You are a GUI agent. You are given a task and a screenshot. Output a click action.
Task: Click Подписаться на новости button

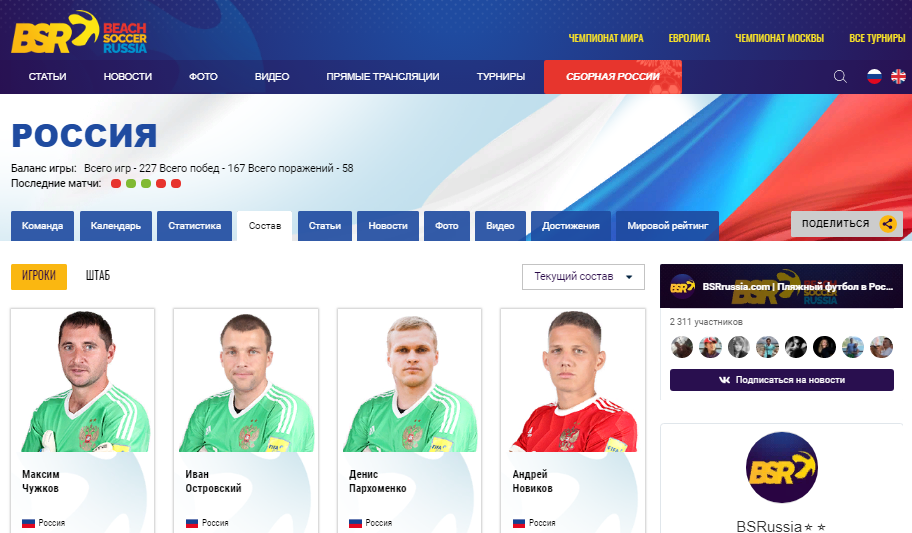pos(782,380)
